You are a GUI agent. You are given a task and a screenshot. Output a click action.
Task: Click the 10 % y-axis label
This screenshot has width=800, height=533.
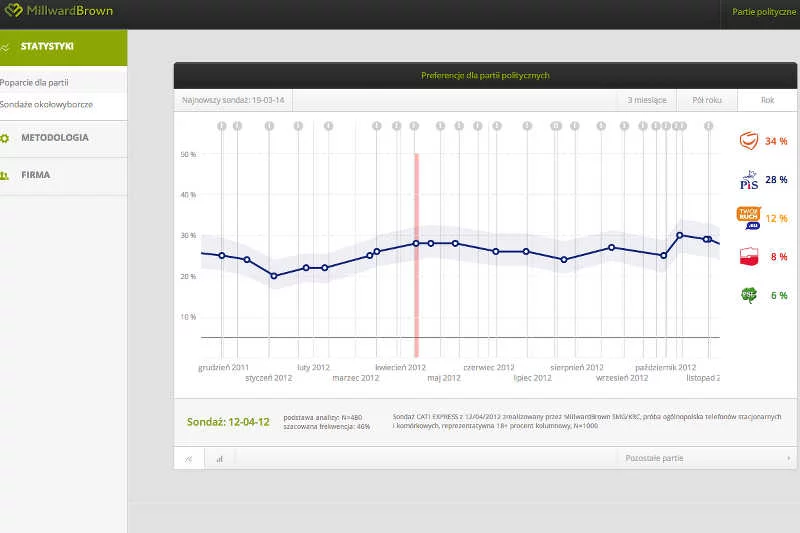(188, 317)
